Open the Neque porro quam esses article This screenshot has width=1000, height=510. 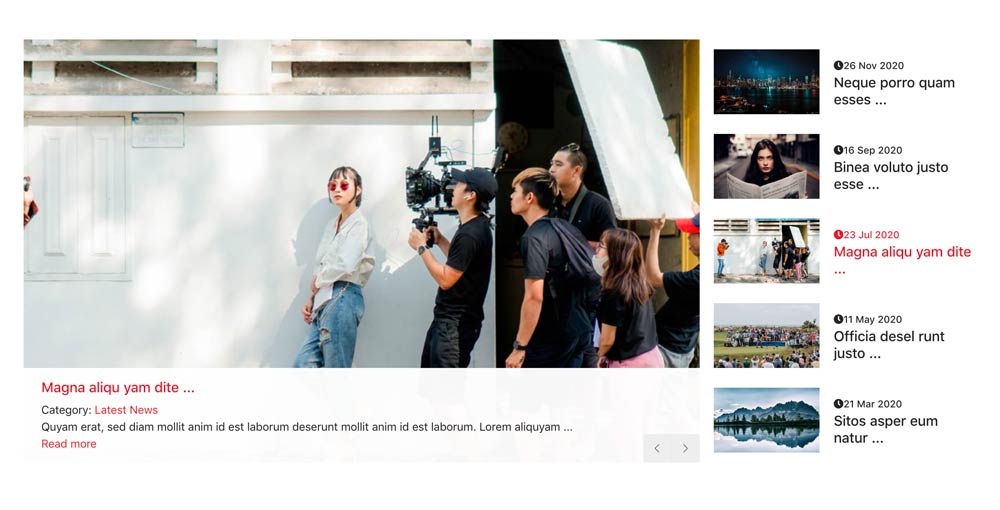[893, 91]
